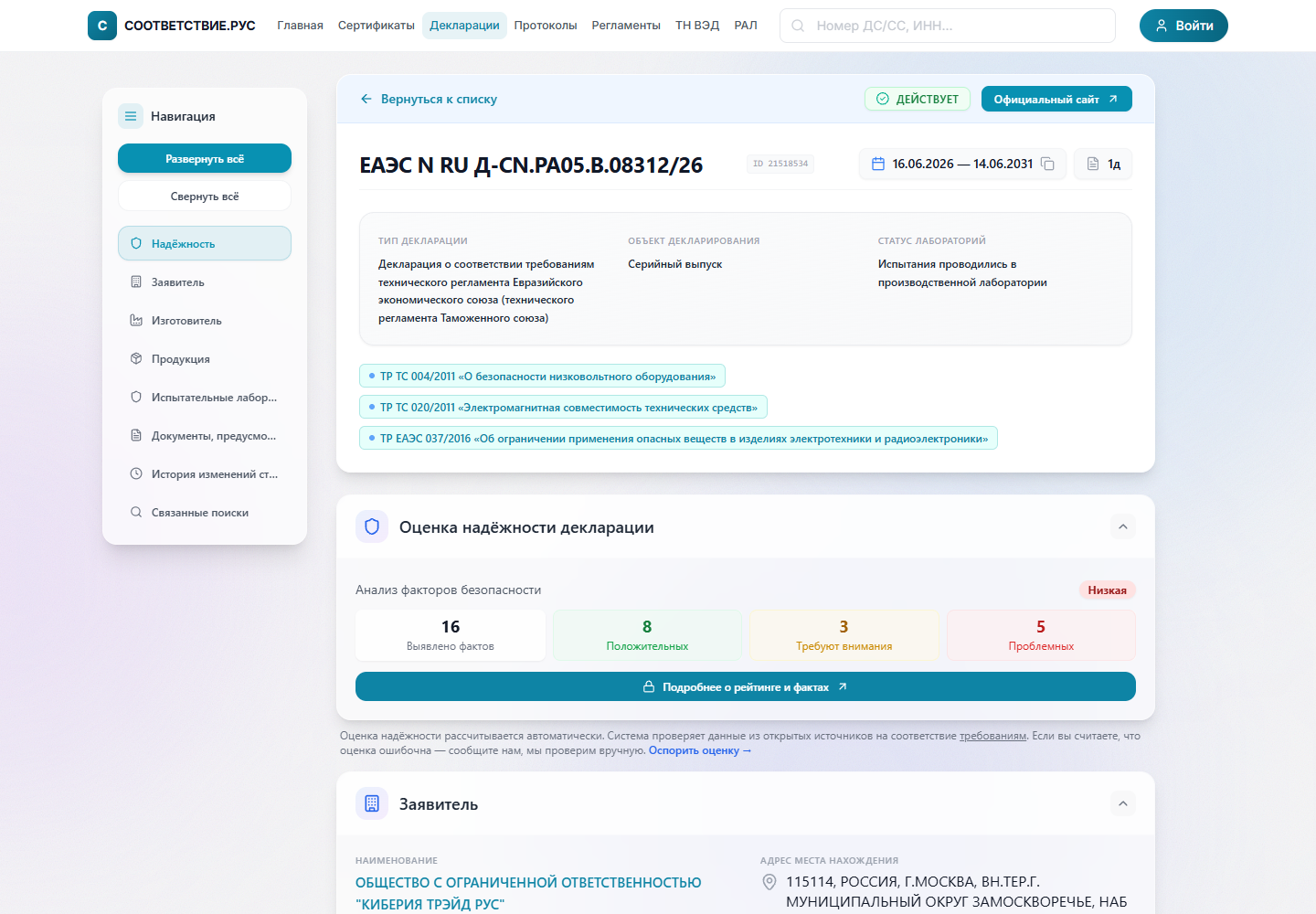Click the 8 Положительных card

pyautogui.click(x=647, y=635)
